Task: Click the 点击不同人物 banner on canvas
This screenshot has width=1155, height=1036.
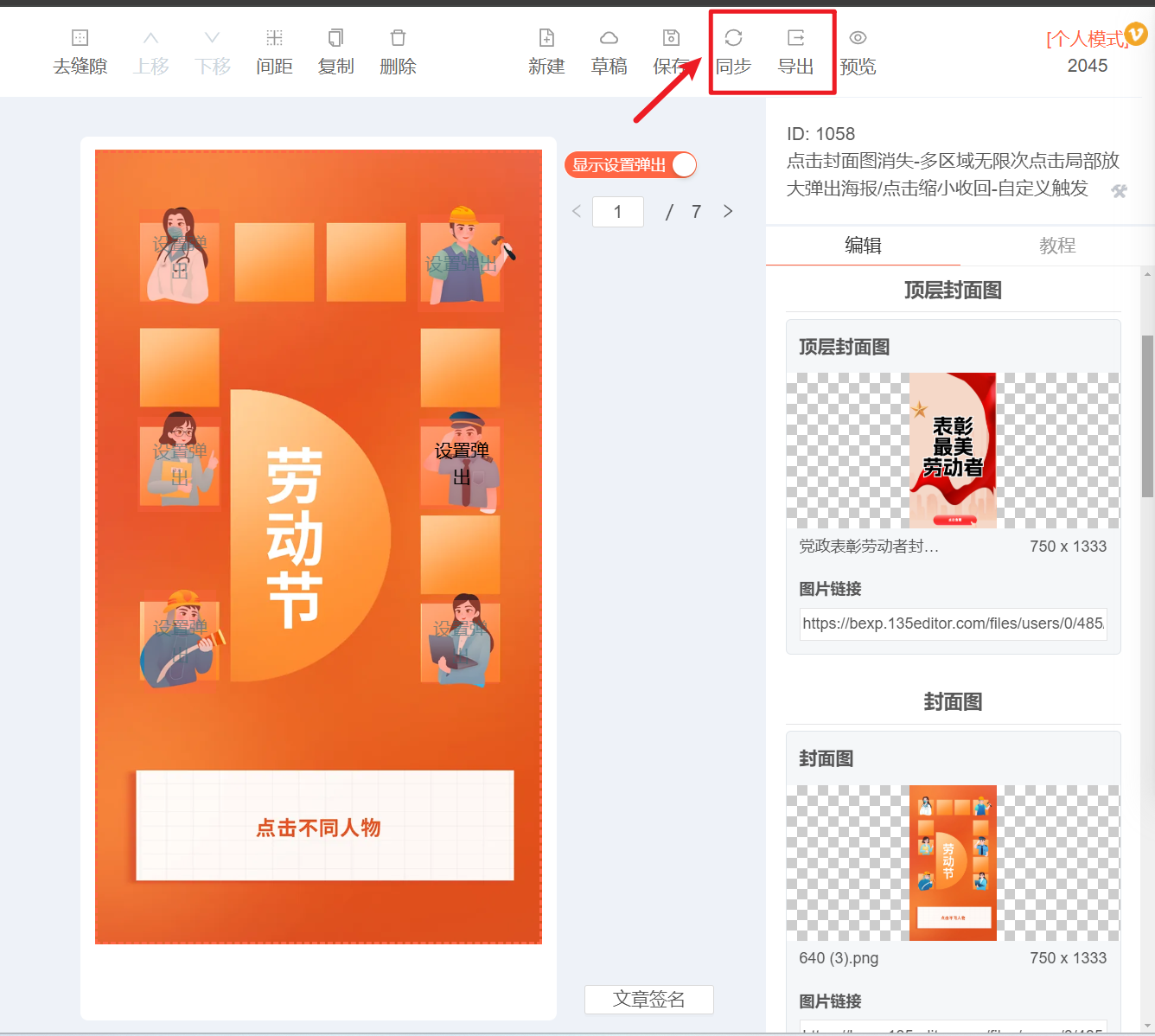Action: click(x=325, y=825)
